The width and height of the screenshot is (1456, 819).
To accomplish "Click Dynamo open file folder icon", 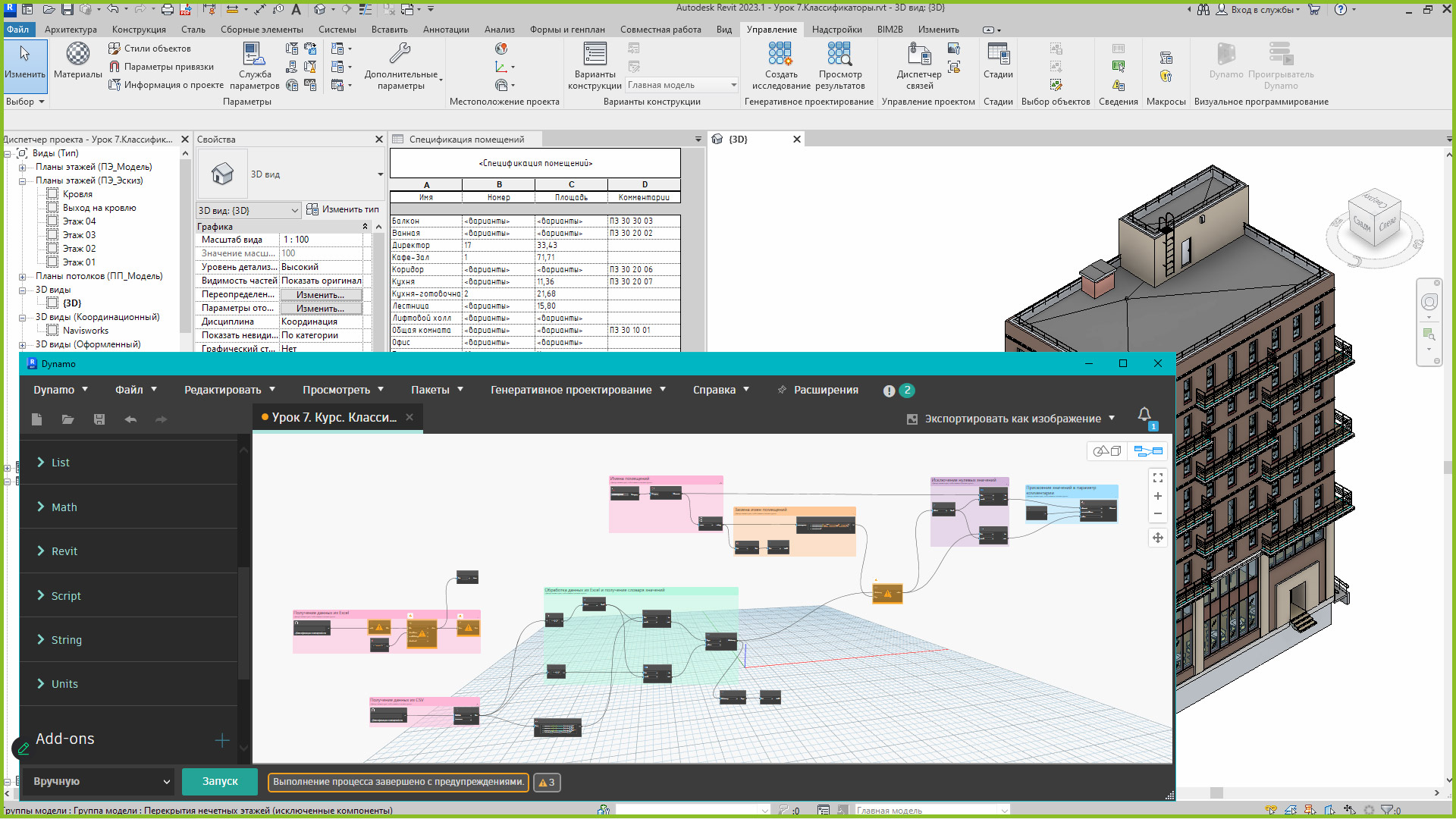I will (x=68, y=419).
